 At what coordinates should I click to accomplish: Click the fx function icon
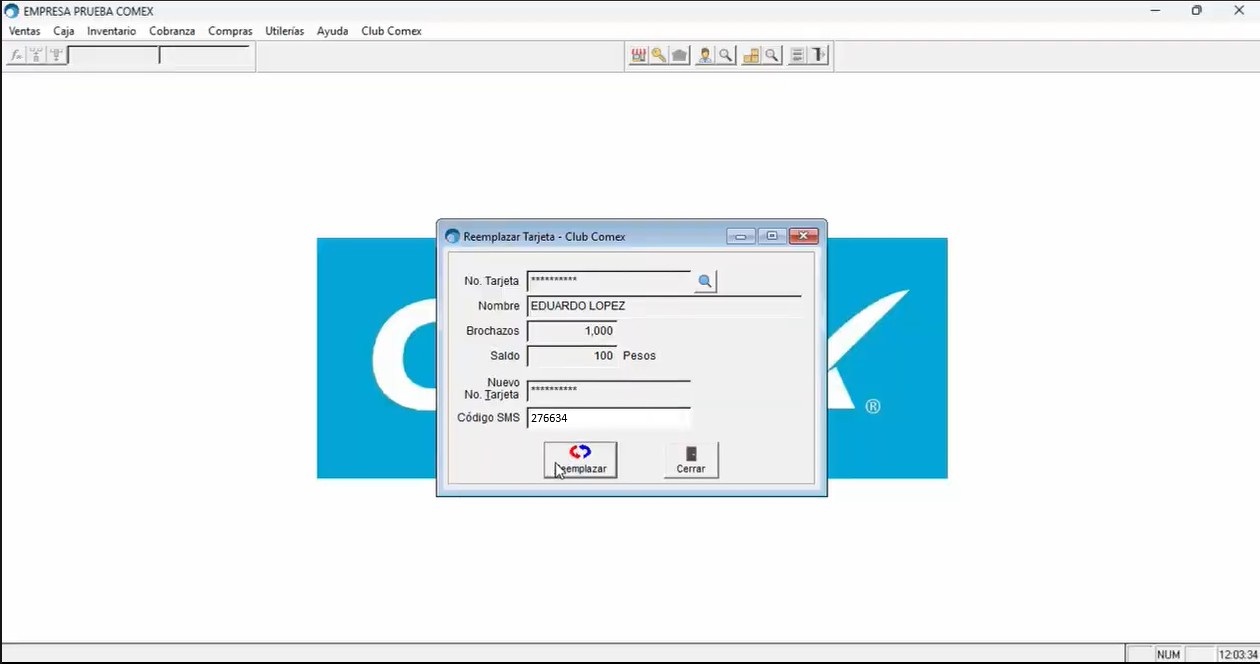(x=16, y=56)
